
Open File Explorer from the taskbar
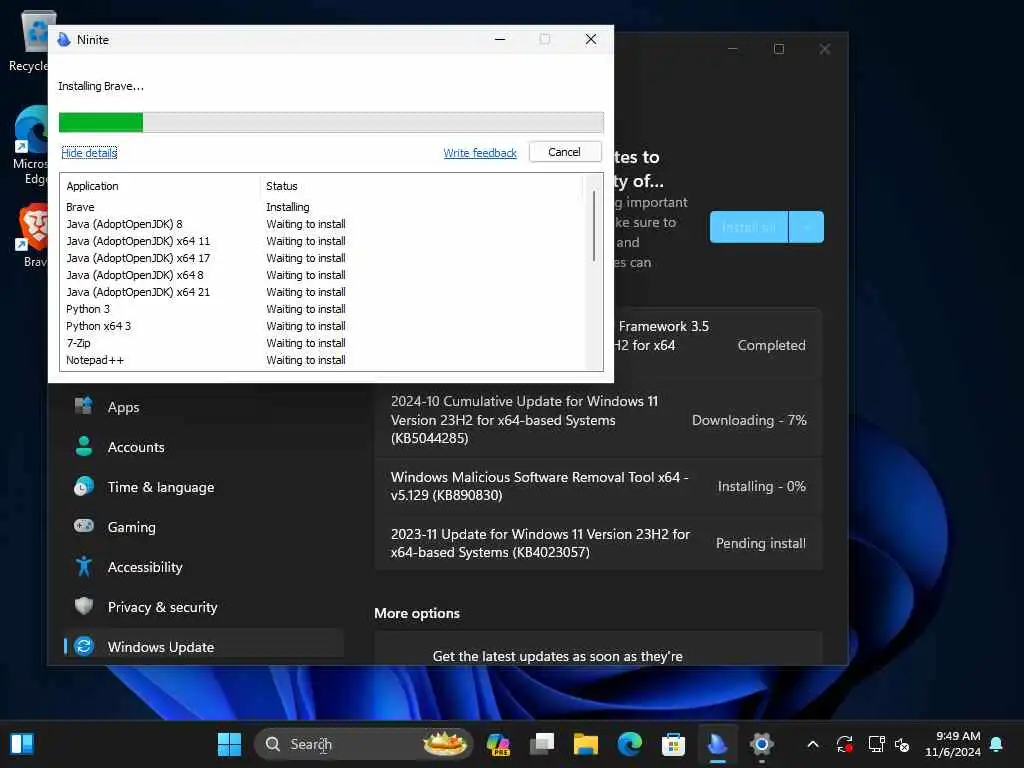(x=586, y=744)
